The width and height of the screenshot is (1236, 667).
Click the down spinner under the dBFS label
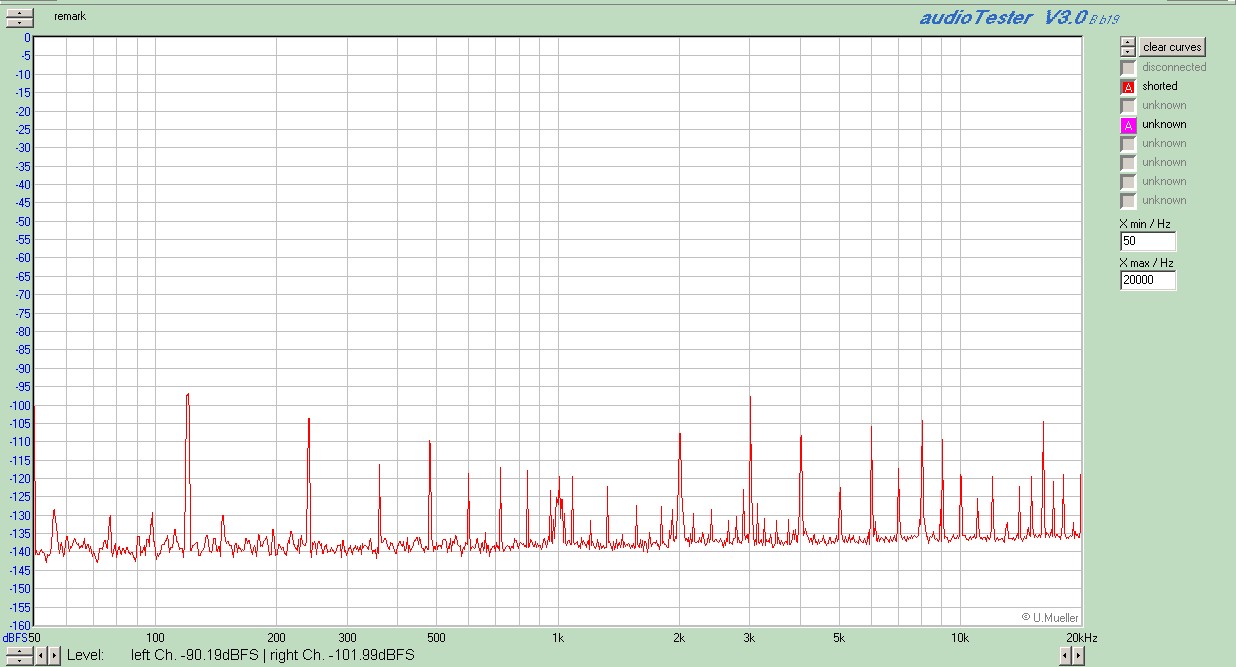(x=19, y=660)
